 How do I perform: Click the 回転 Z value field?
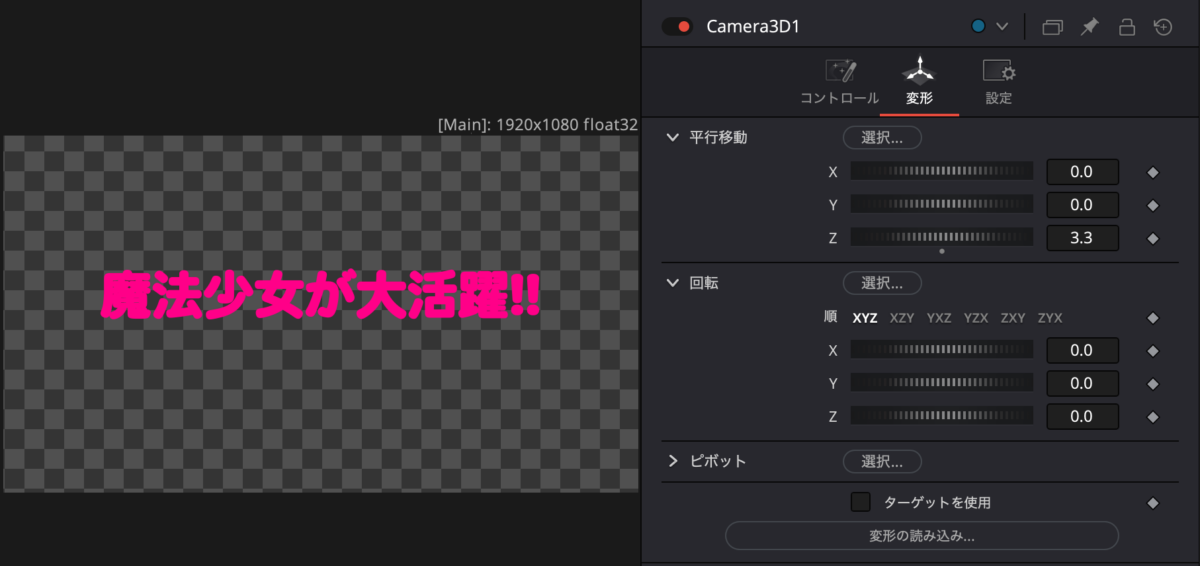[1082, 417]
